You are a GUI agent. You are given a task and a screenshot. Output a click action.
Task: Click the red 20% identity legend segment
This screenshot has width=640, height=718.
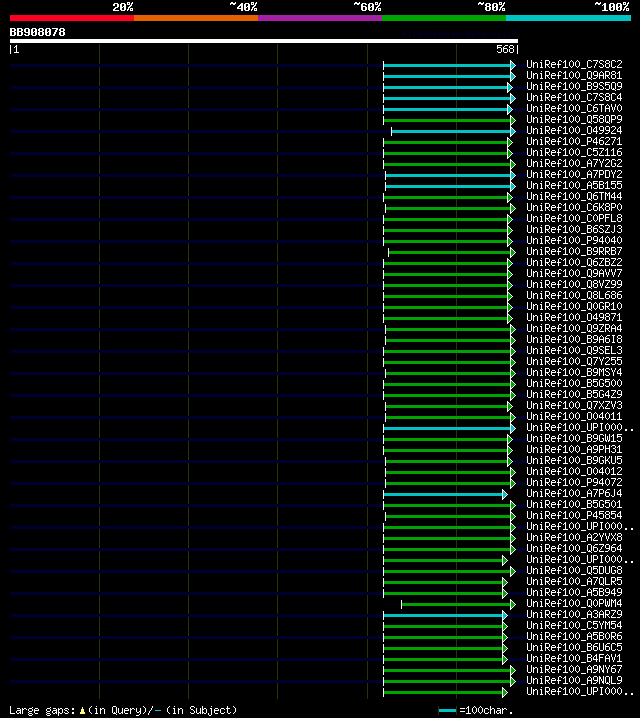[x=72, y=18]
